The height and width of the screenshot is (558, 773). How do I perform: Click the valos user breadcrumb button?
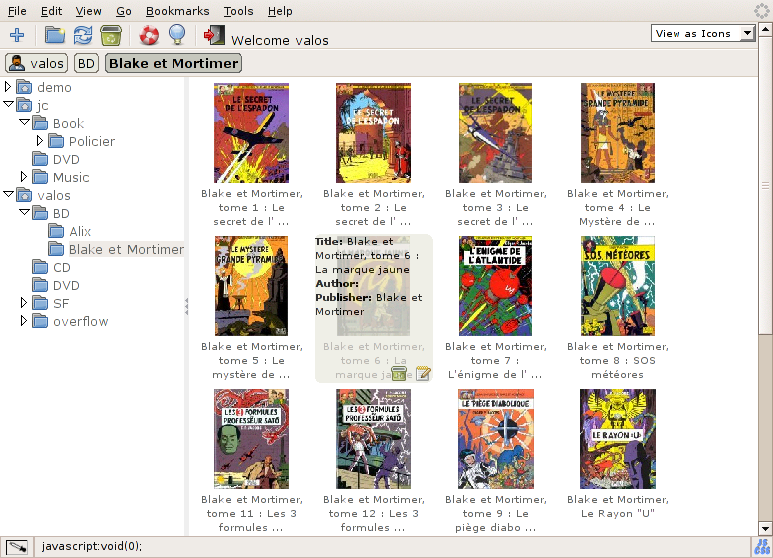click(x=36, y=63)
